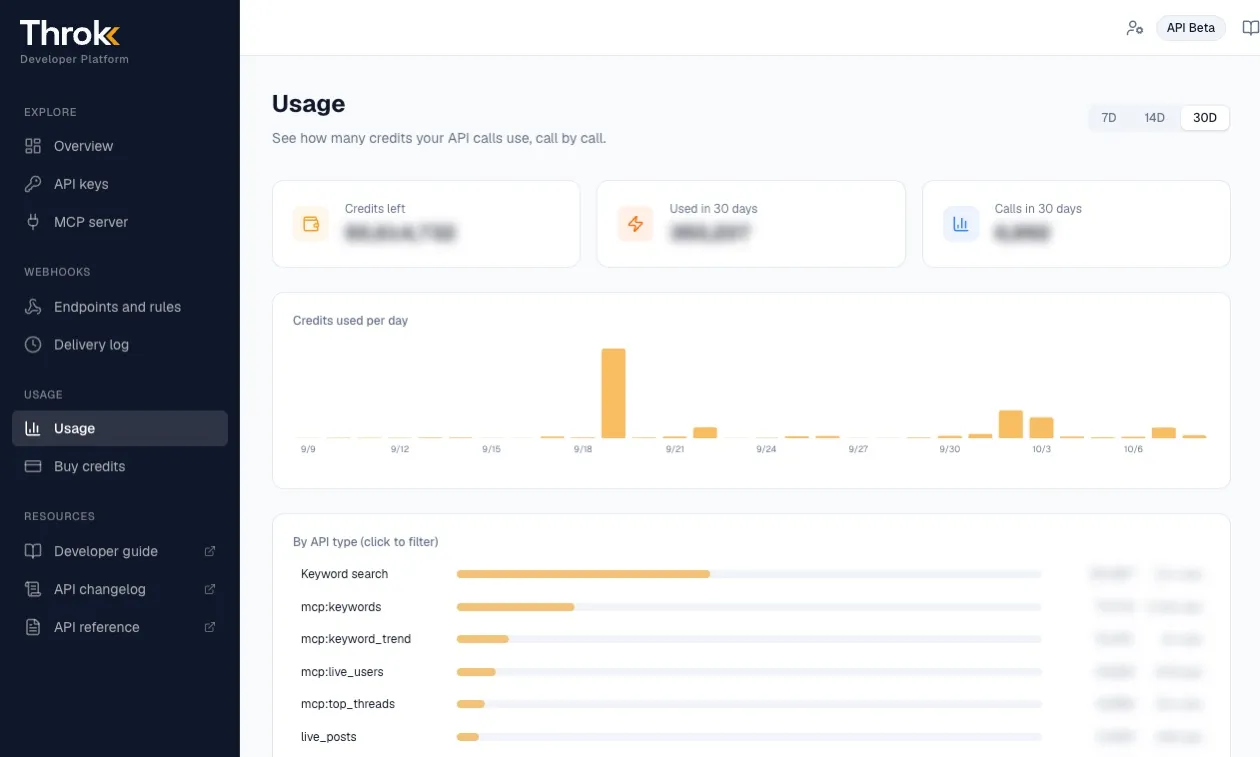
Task: Open the Buy credits page
Action: click(x=120, y=467)
